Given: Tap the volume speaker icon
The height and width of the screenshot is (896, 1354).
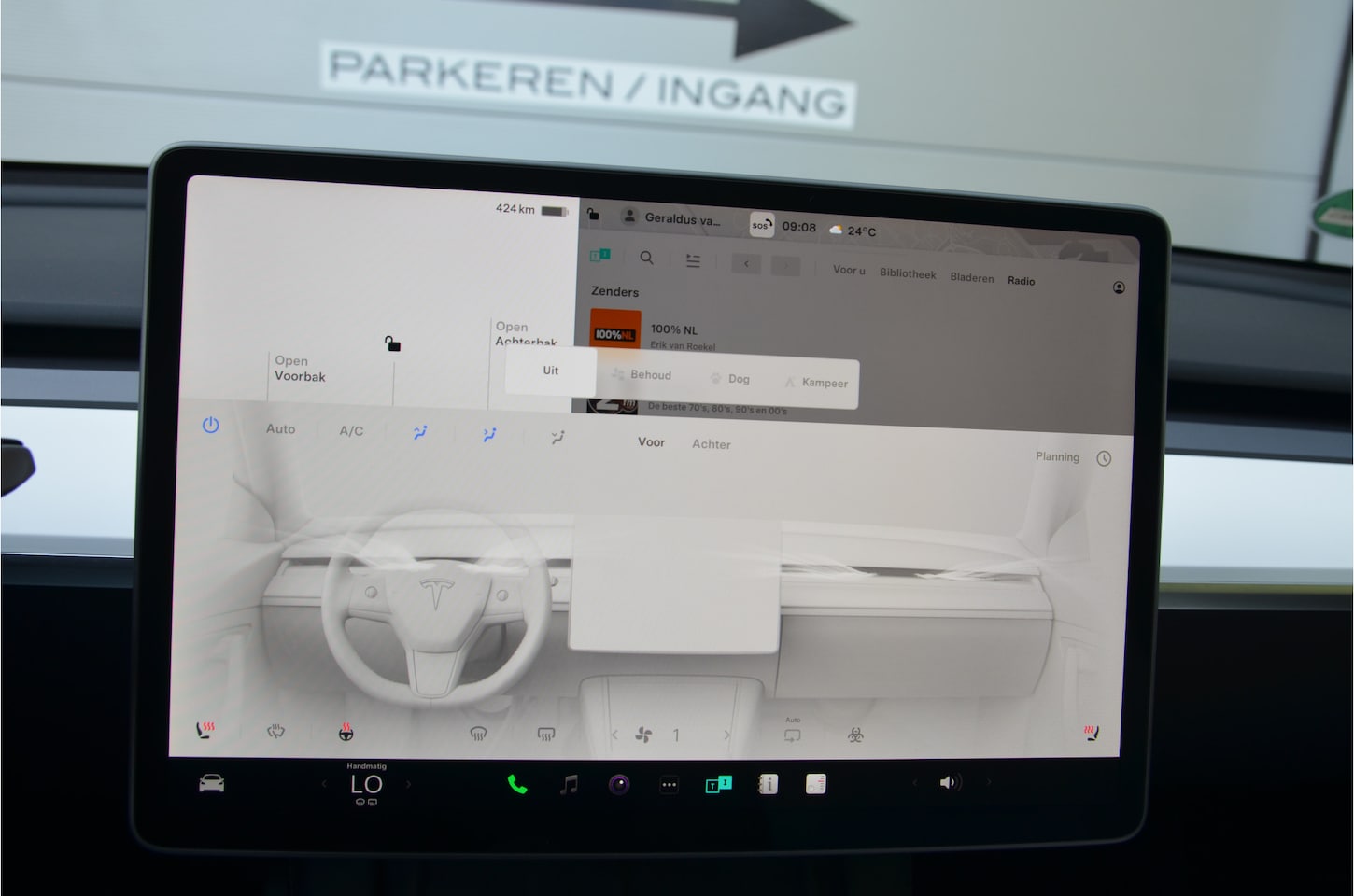Looking at the screenshot, I should tap(950, 782).
